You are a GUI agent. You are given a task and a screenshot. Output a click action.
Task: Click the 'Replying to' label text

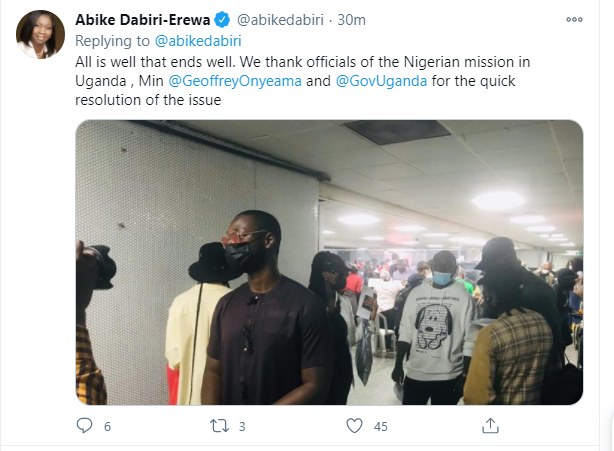(x=112, y=40)
